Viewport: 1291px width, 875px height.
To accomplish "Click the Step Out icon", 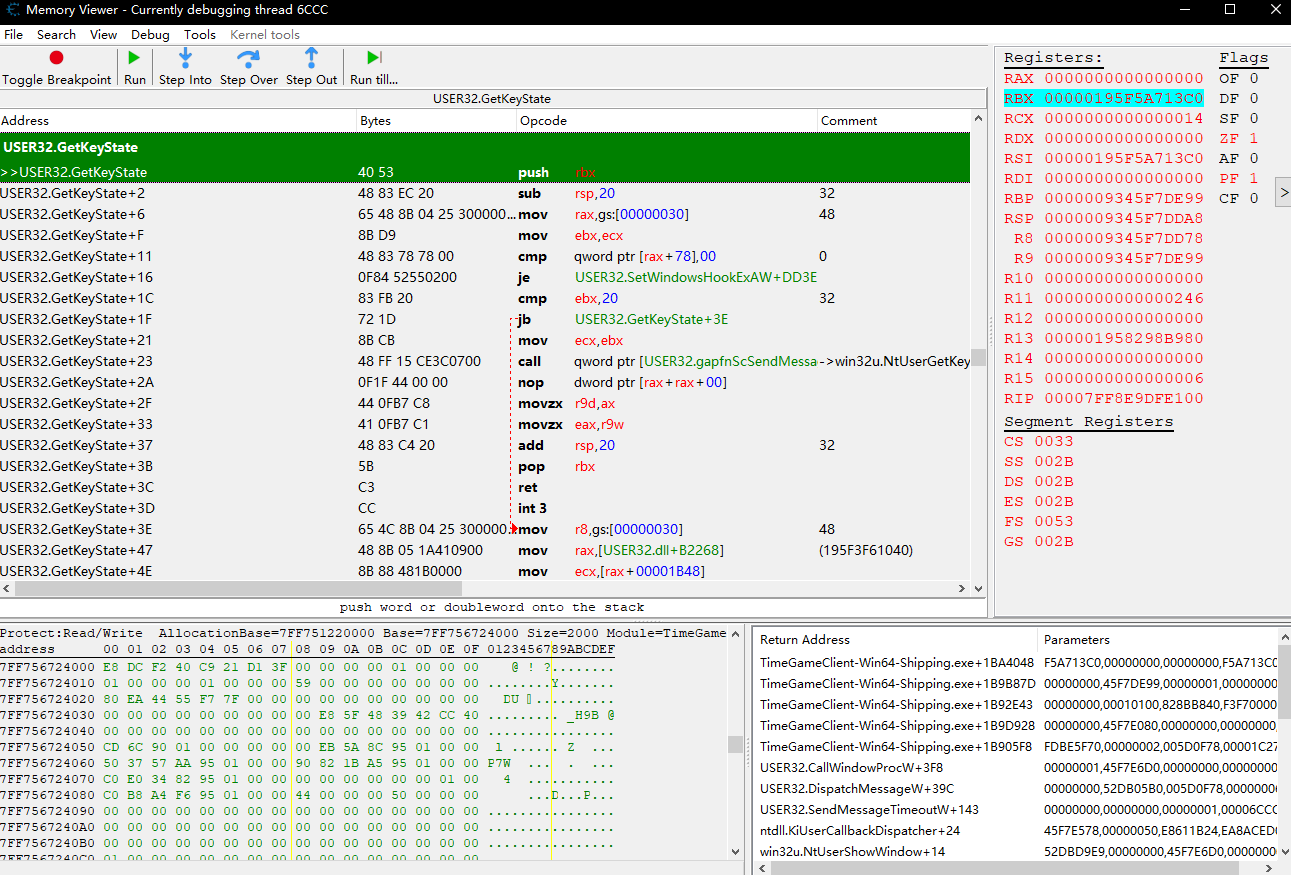I will click(x=311, y=59).
